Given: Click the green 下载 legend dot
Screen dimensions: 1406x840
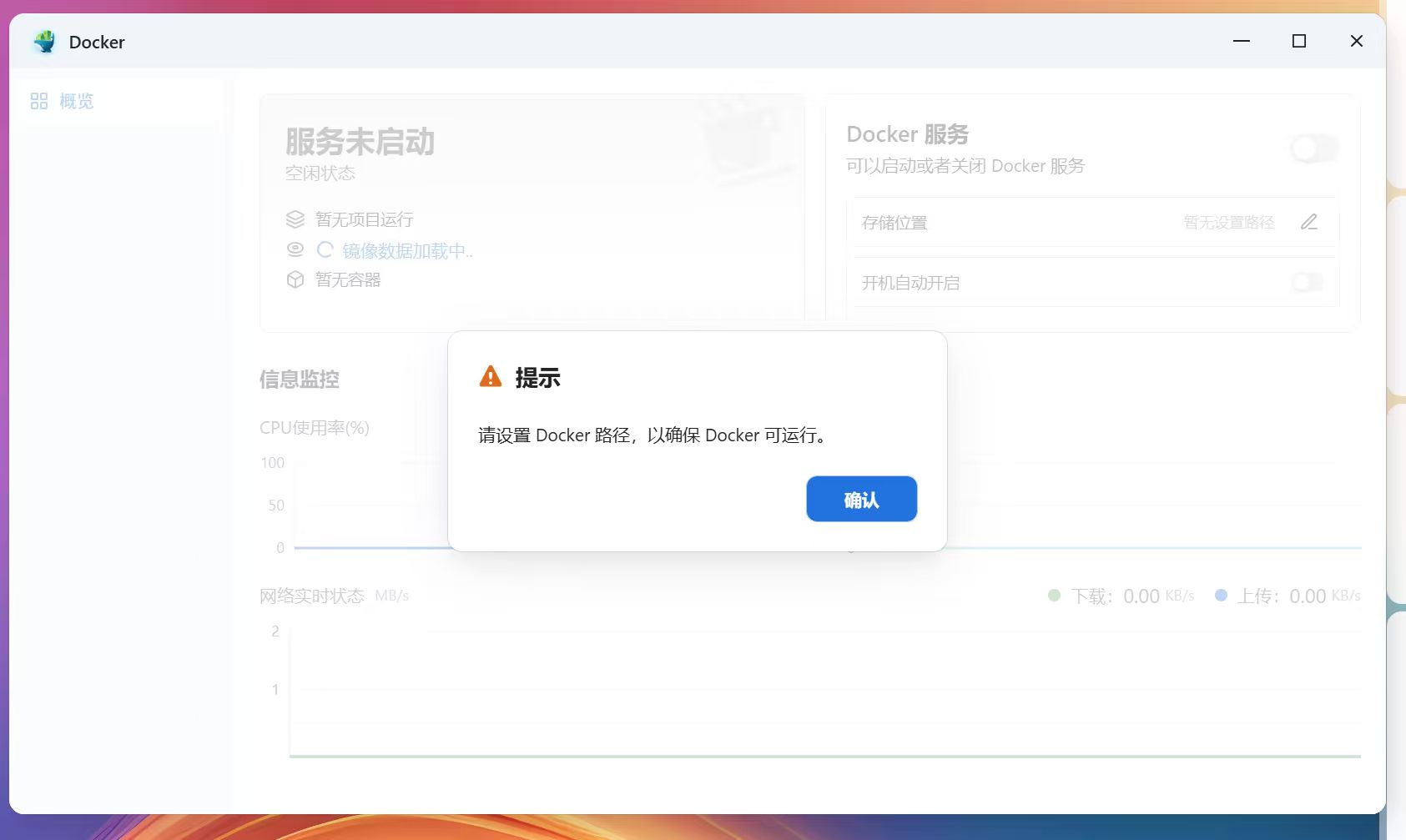Looking at the screenshot, I should click(x=1054, y=596).
